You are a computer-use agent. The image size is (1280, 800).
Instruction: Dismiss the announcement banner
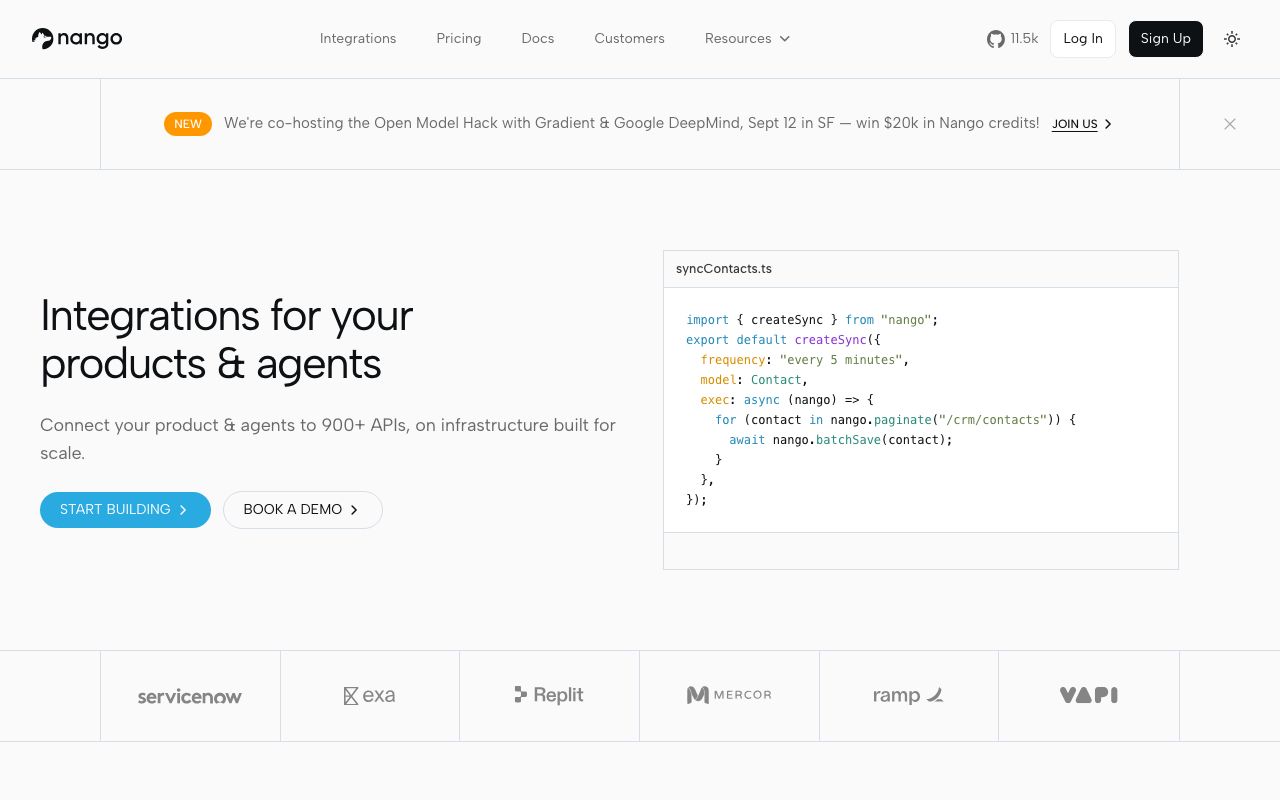point(1230,124)
